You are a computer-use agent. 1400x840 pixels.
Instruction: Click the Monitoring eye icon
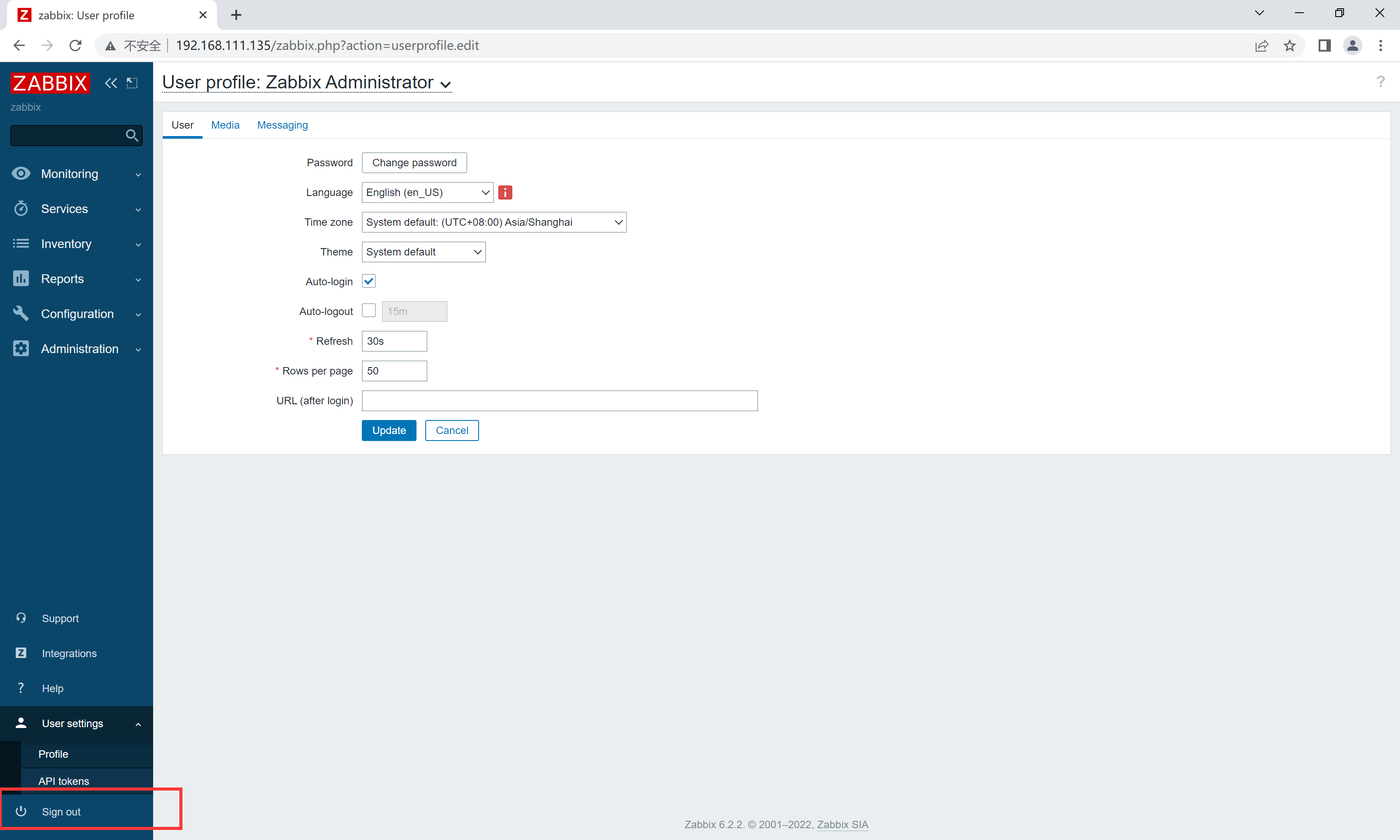tap(21, 173)
